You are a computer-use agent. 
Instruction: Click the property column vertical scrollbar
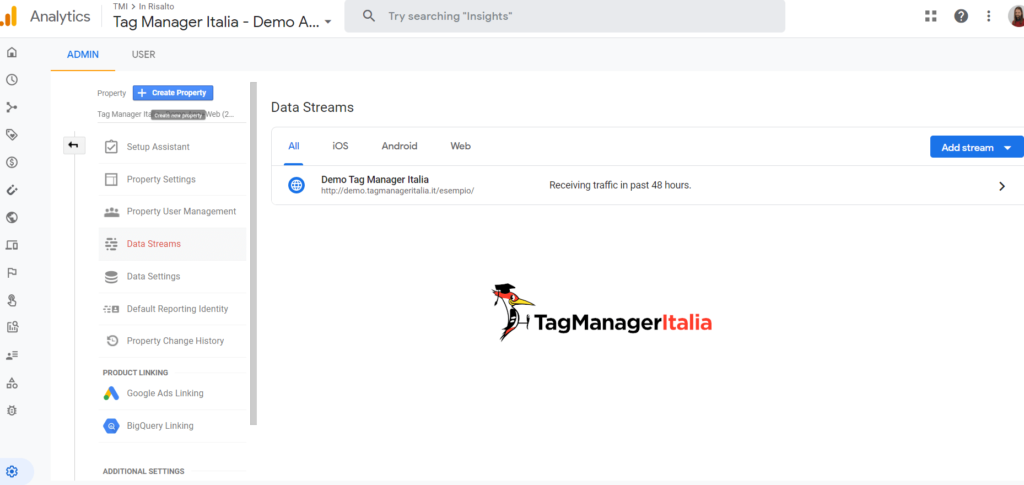tap(253, 253)
